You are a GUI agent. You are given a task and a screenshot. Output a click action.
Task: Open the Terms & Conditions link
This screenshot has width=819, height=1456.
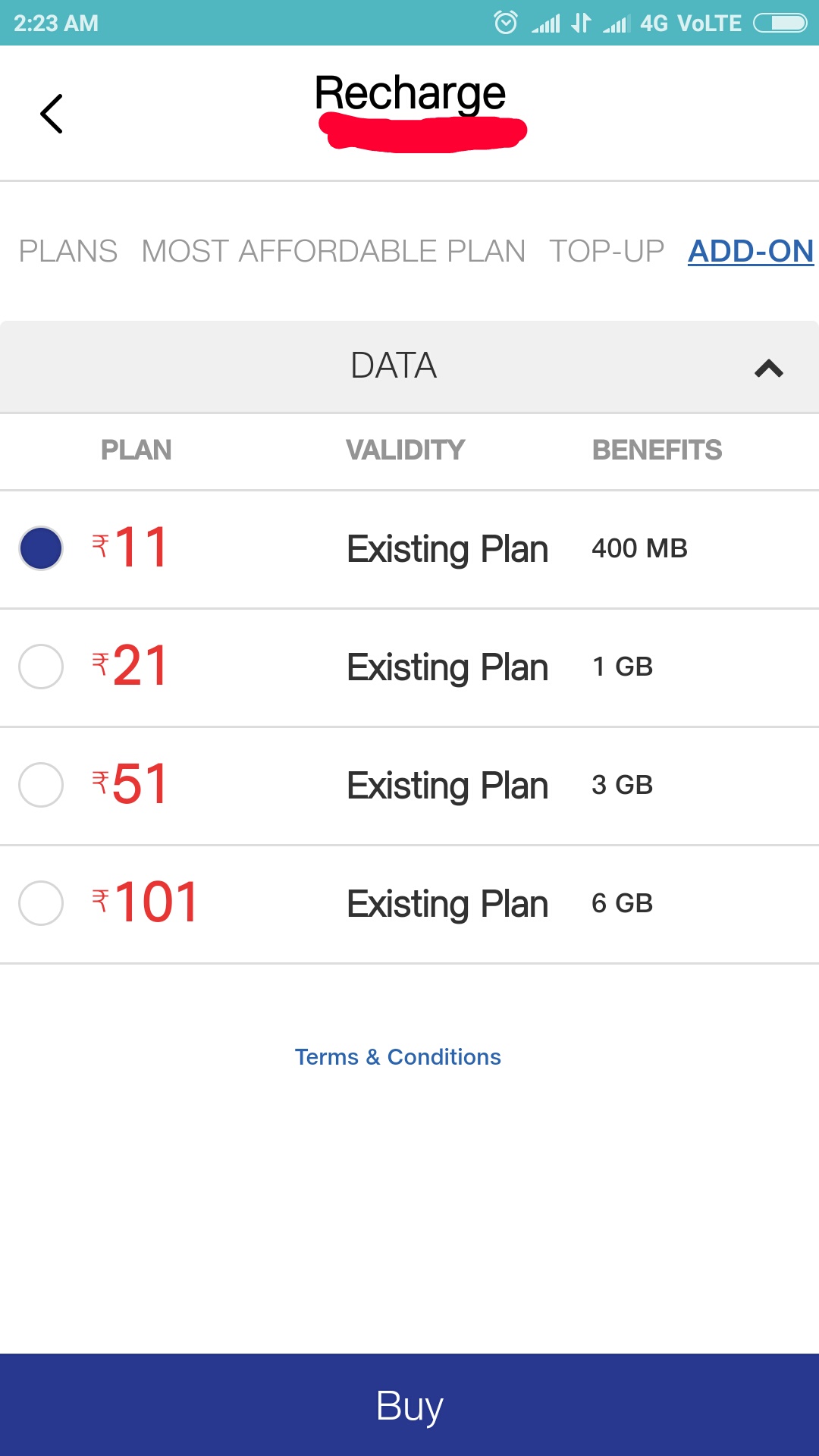coord(398,1057)
